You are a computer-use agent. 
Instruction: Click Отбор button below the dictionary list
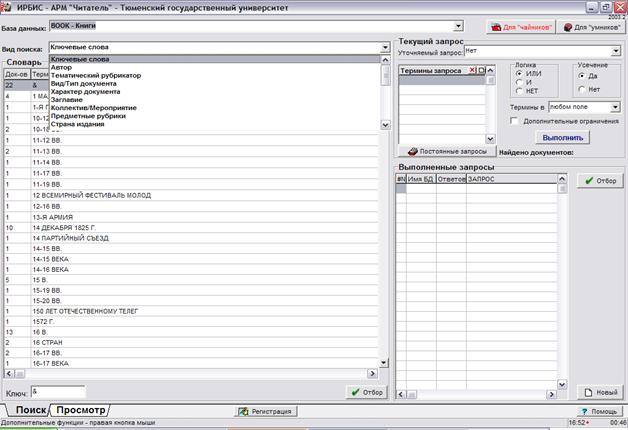(366, 392)
